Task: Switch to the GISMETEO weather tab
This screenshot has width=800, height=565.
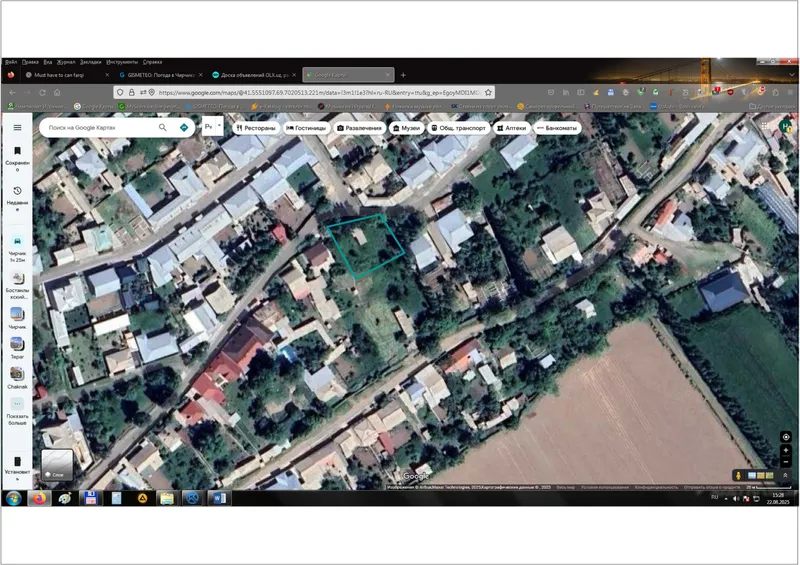Action: coord(161,75)
